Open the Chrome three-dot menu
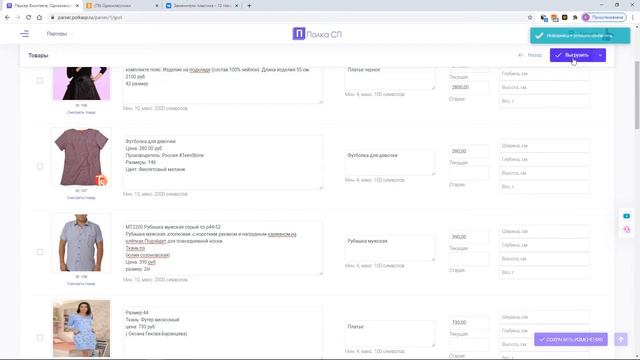This screenshot has width=640, height=360. click(633, 18)
